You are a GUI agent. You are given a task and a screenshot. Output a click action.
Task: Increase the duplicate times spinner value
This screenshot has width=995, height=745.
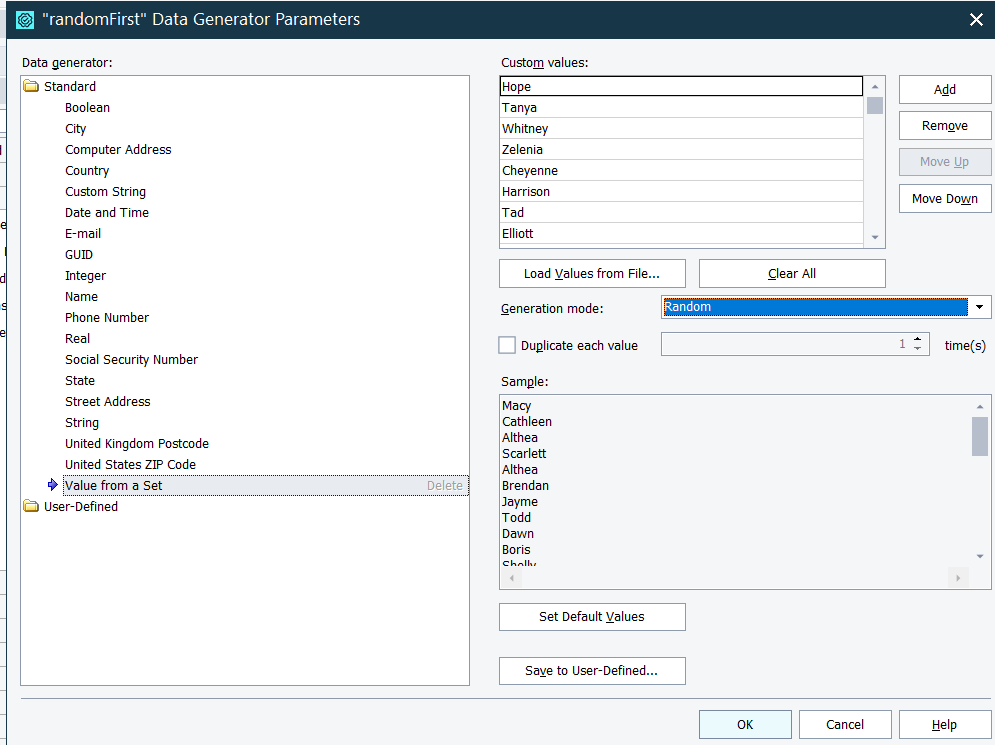pyautogui.click(x=917, y=339)
